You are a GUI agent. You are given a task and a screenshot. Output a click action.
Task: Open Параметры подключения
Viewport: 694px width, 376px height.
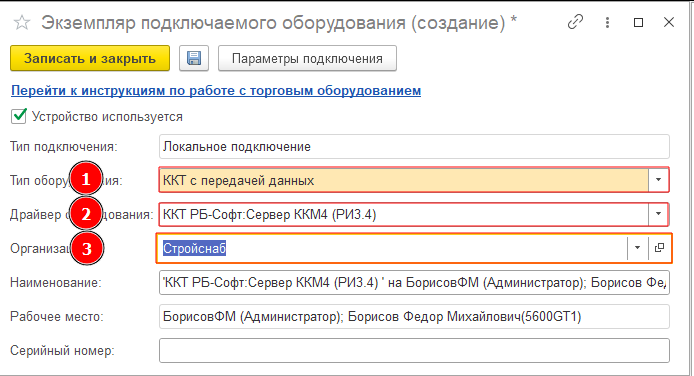pyautogui.click(x=307, y=58)
